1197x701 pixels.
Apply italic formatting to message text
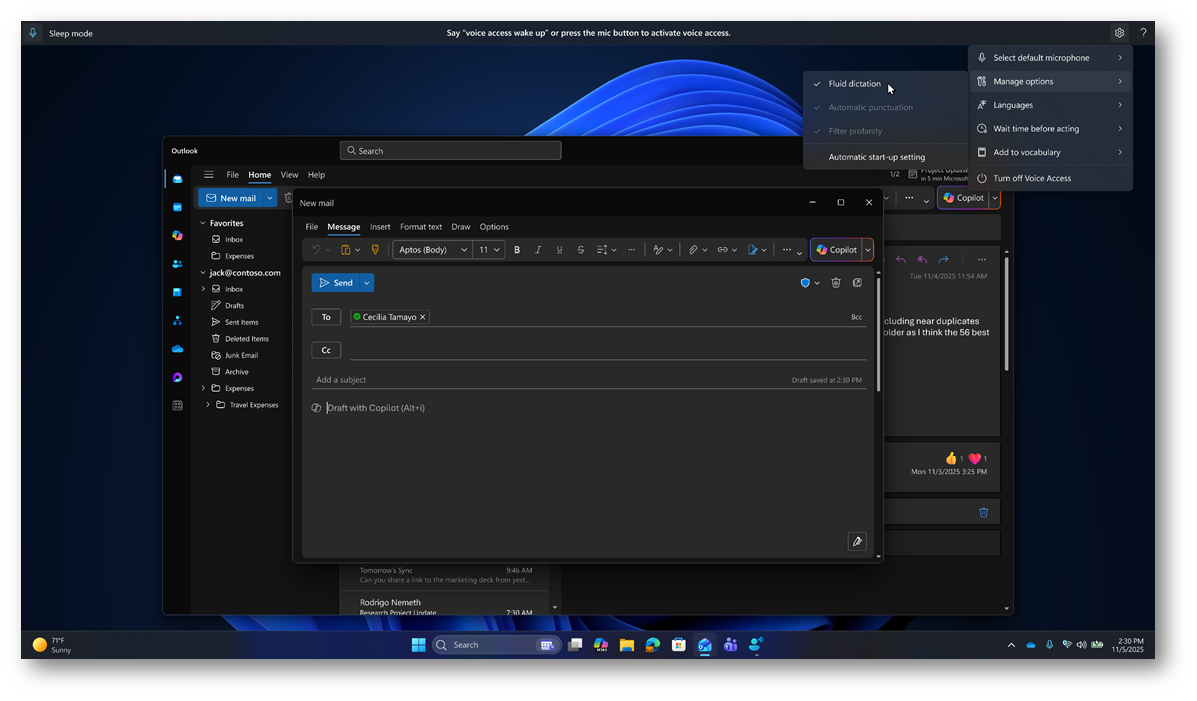538,250
